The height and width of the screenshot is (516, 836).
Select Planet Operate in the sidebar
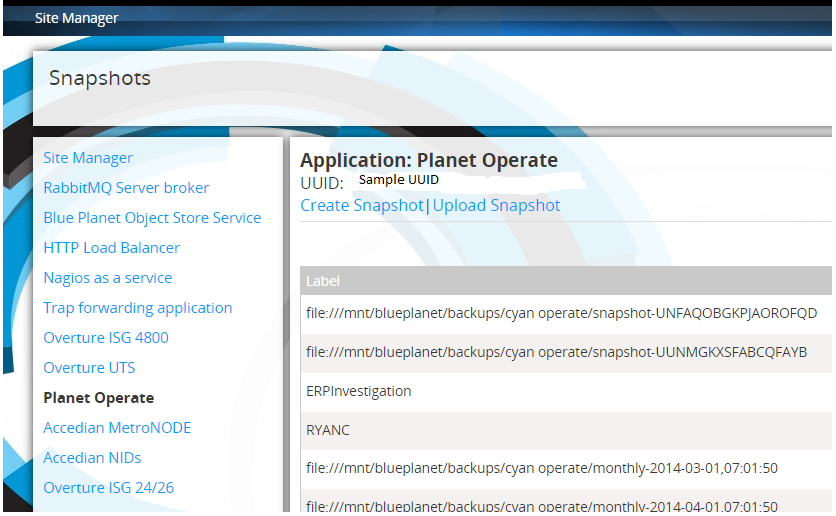(99, 398)
